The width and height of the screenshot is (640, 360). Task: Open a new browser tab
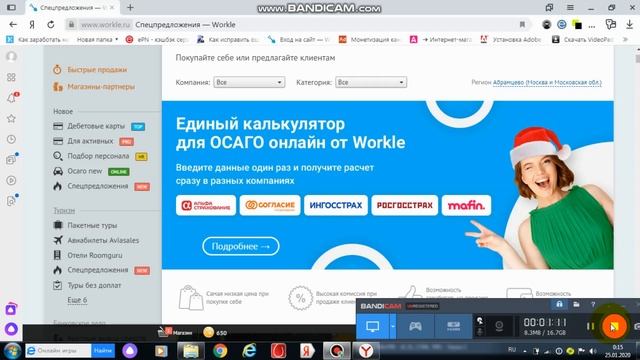pyautogui.click(x=130, y=7)
